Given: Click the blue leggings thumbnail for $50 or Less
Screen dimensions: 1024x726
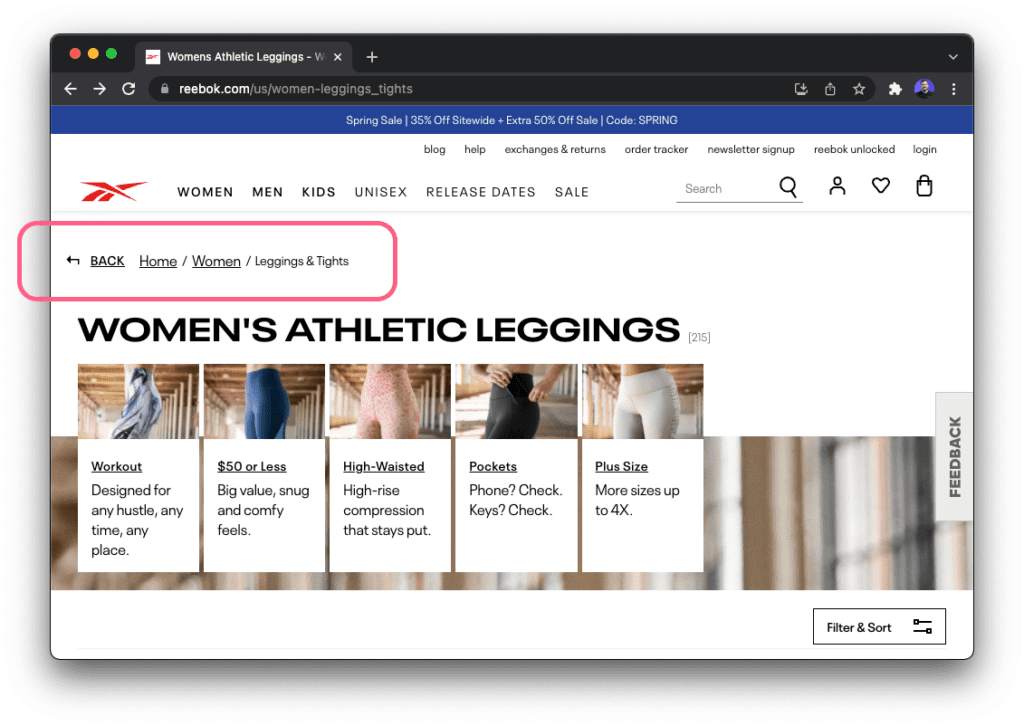Looking at the screenshot, I should (x=264, y=402).
